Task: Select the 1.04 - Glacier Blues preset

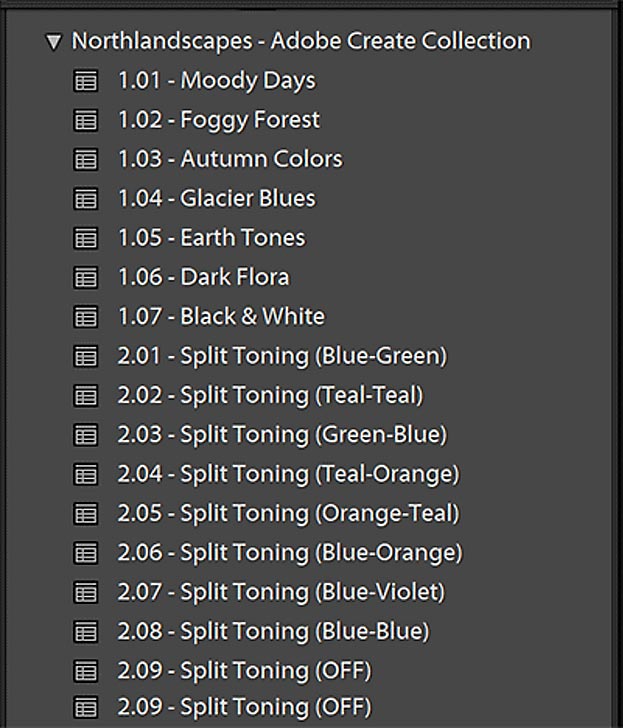Action: pos(216,198)
